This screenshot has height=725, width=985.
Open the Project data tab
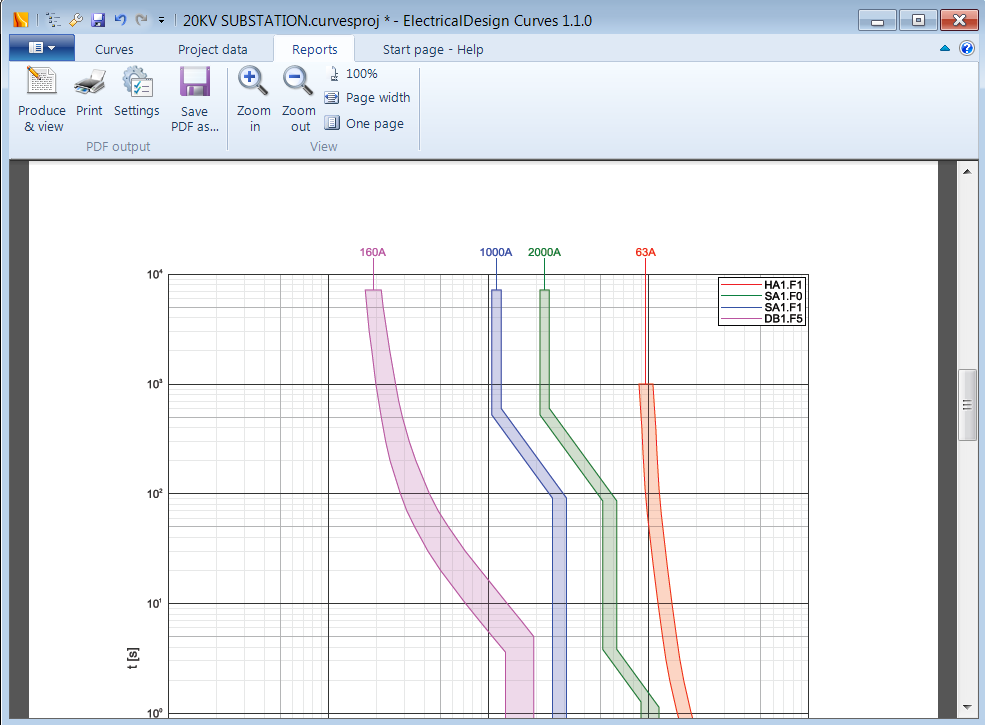pyautogui.click(x=215, y=48)
